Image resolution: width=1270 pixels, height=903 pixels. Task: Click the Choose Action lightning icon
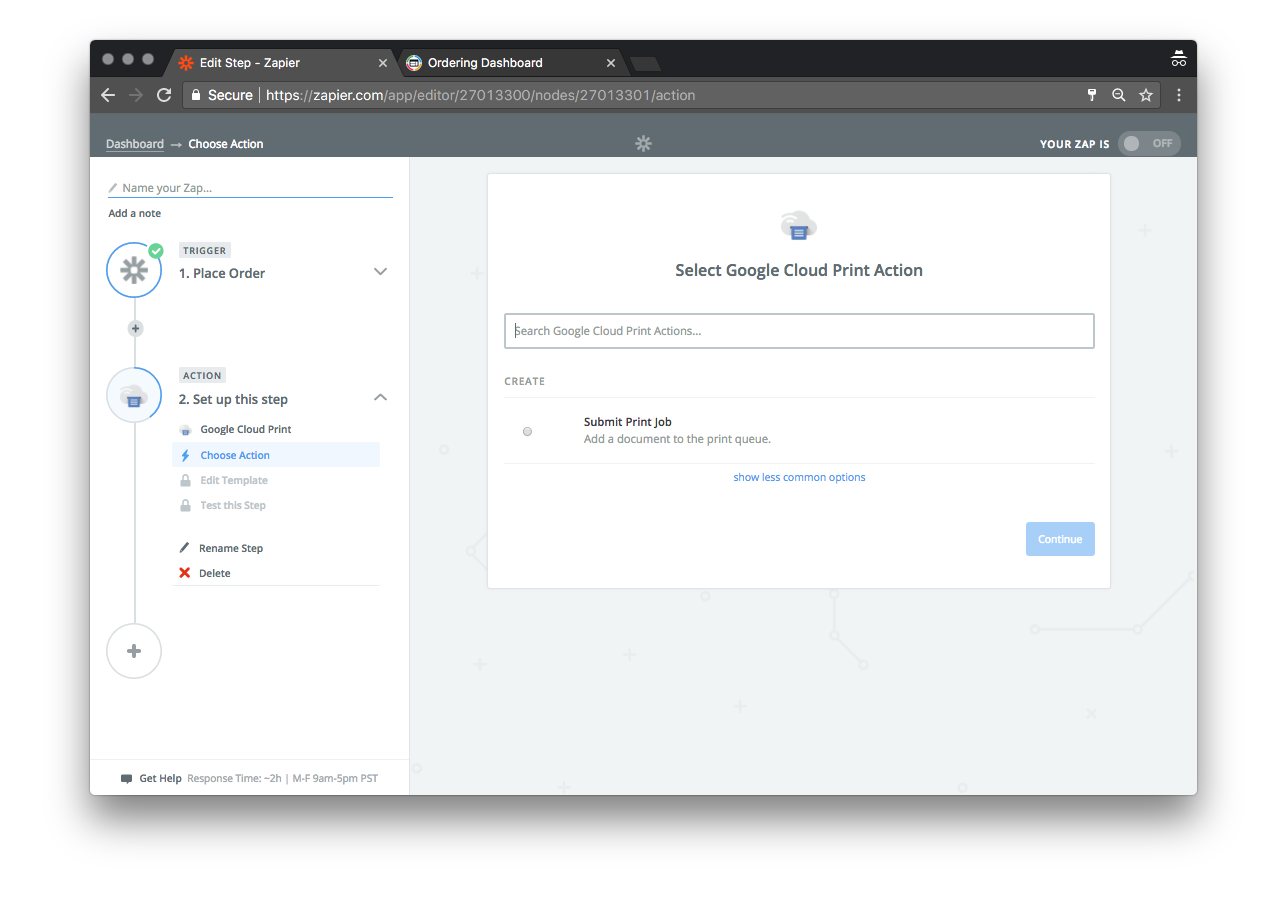(185, 455)
